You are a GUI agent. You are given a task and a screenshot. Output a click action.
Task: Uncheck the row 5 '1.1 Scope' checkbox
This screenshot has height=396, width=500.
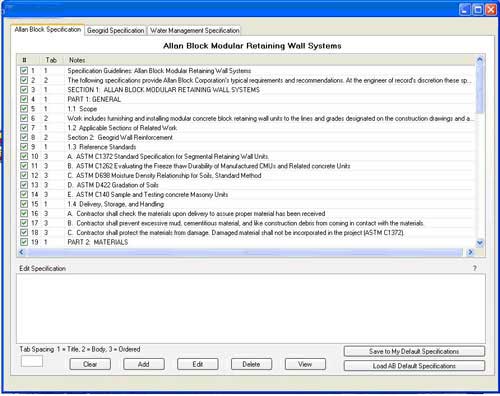pos(24,109)
